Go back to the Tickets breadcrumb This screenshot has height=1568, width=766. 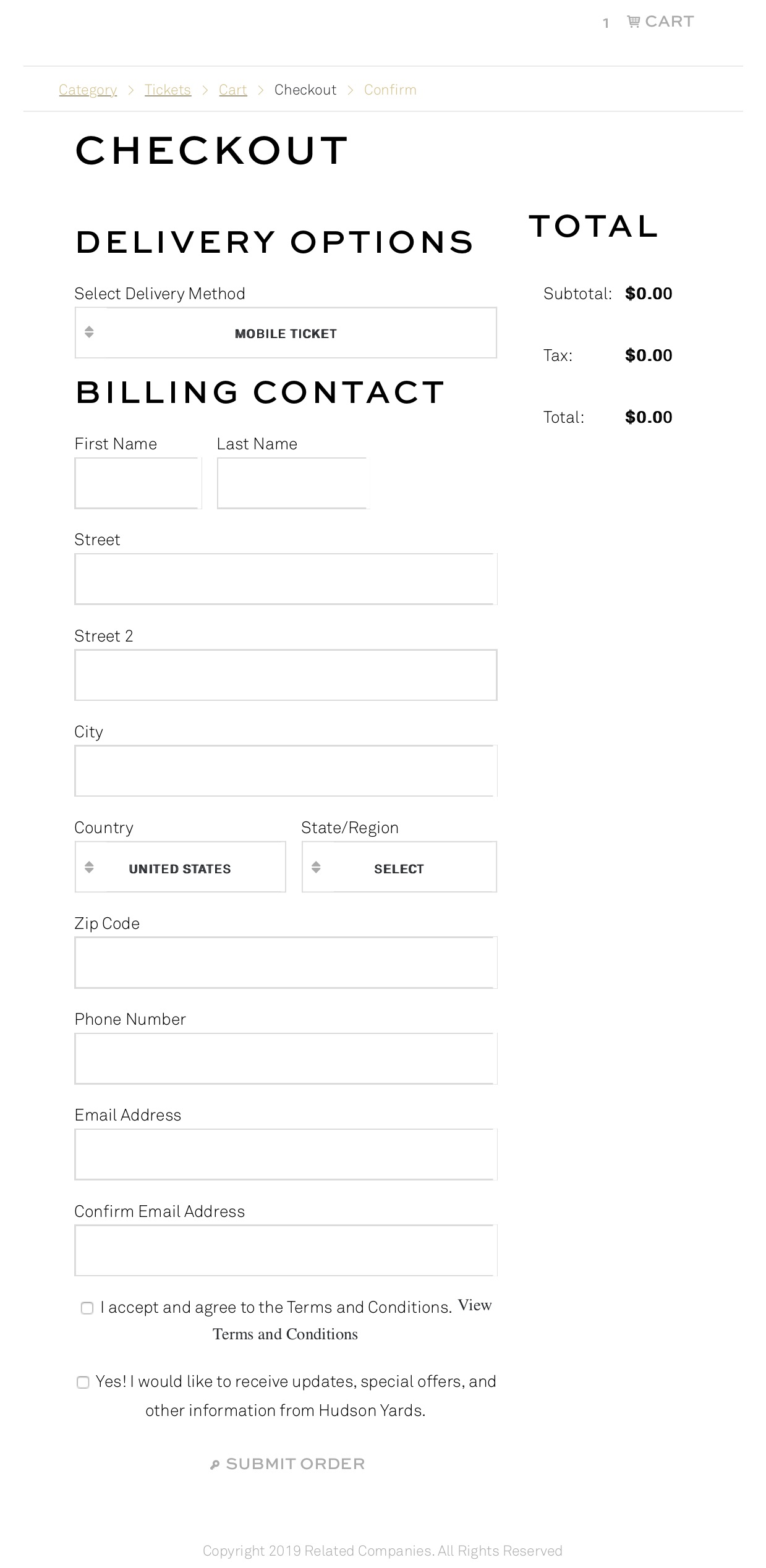168,90
